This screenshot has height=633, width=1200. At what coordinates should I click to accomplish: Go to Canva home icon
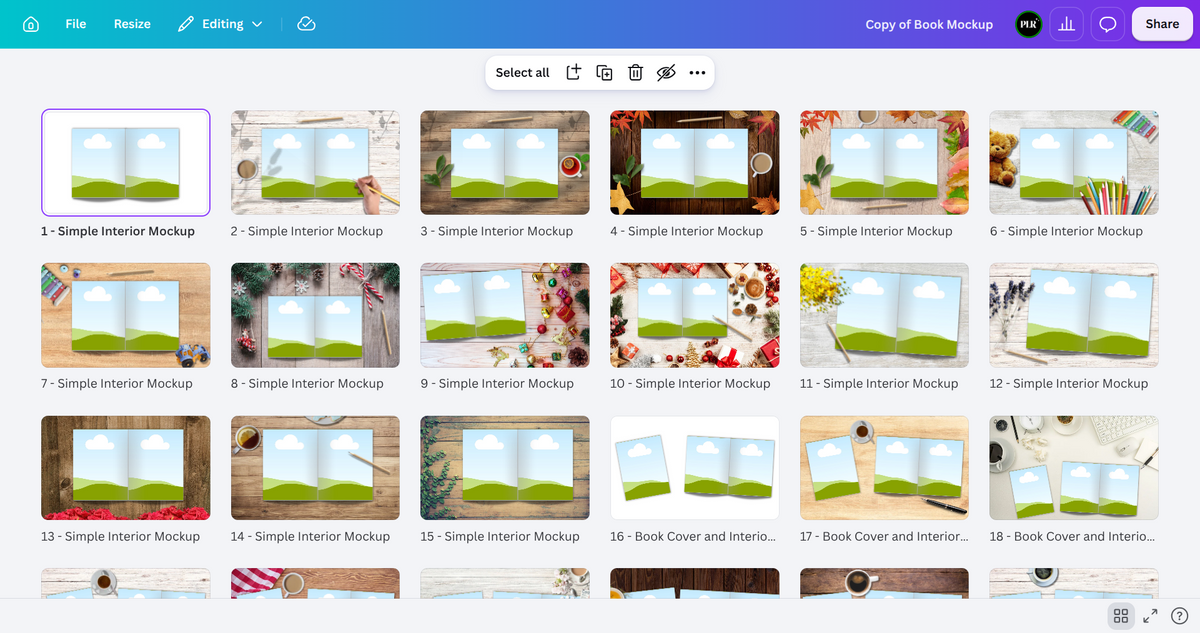[x=31, y=24]
